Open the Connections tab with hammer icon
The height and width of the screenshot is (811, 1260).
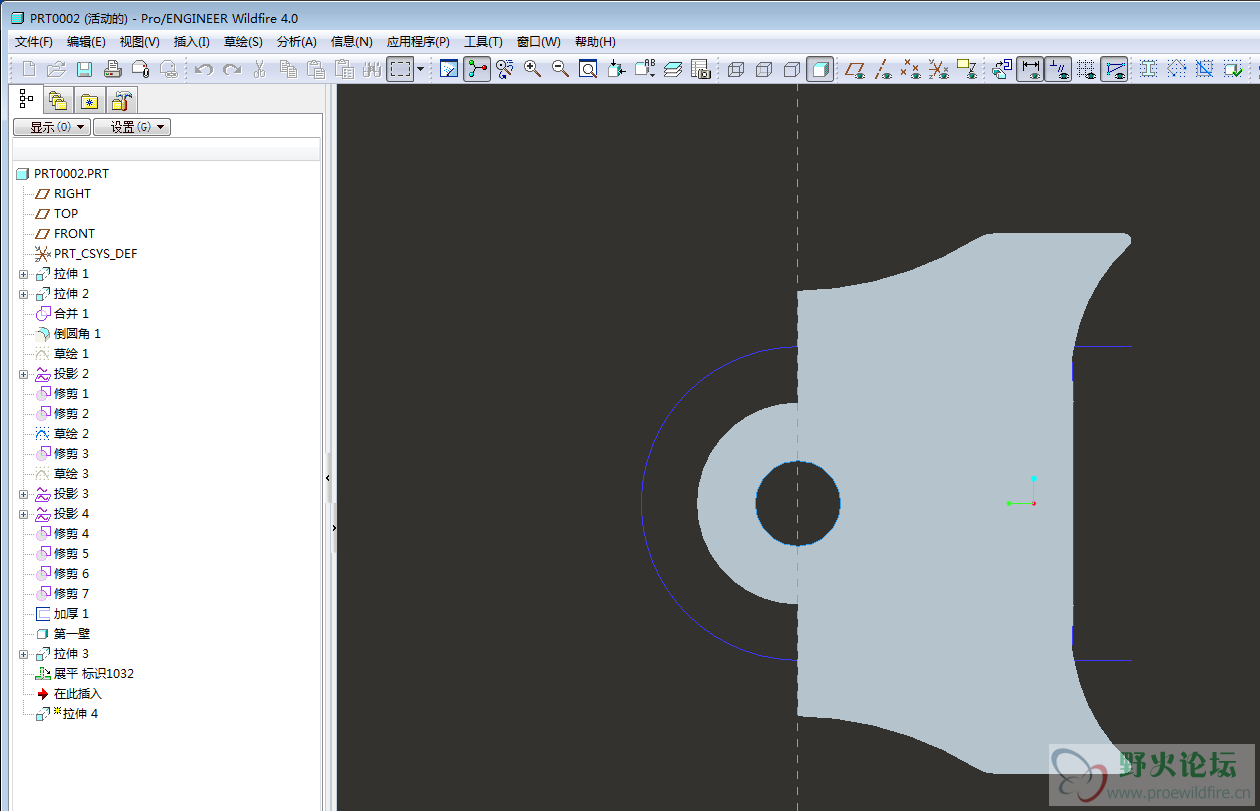[122, 100]
